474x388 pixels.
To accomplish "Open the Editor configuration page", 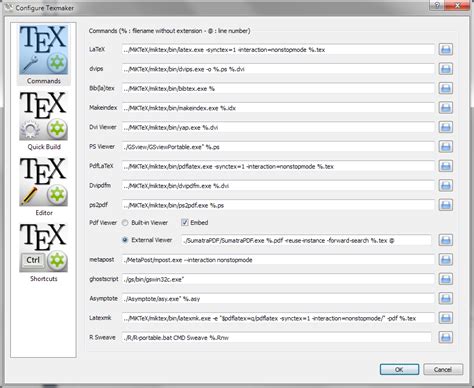I will (x=43, y=187).
